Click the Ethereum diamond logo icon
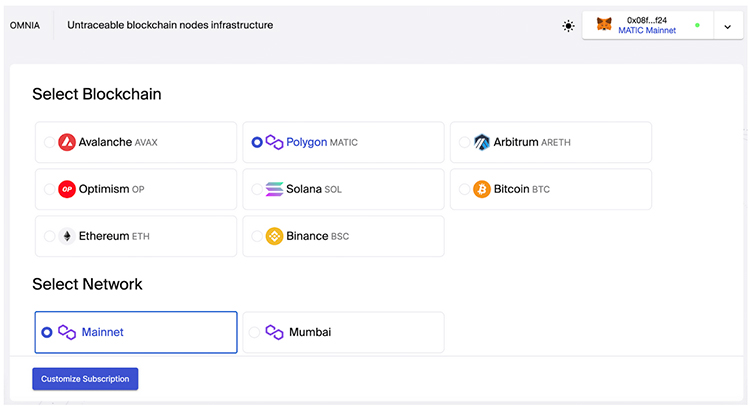This screenshot has height=406, width=750. [x=67, y=236]
